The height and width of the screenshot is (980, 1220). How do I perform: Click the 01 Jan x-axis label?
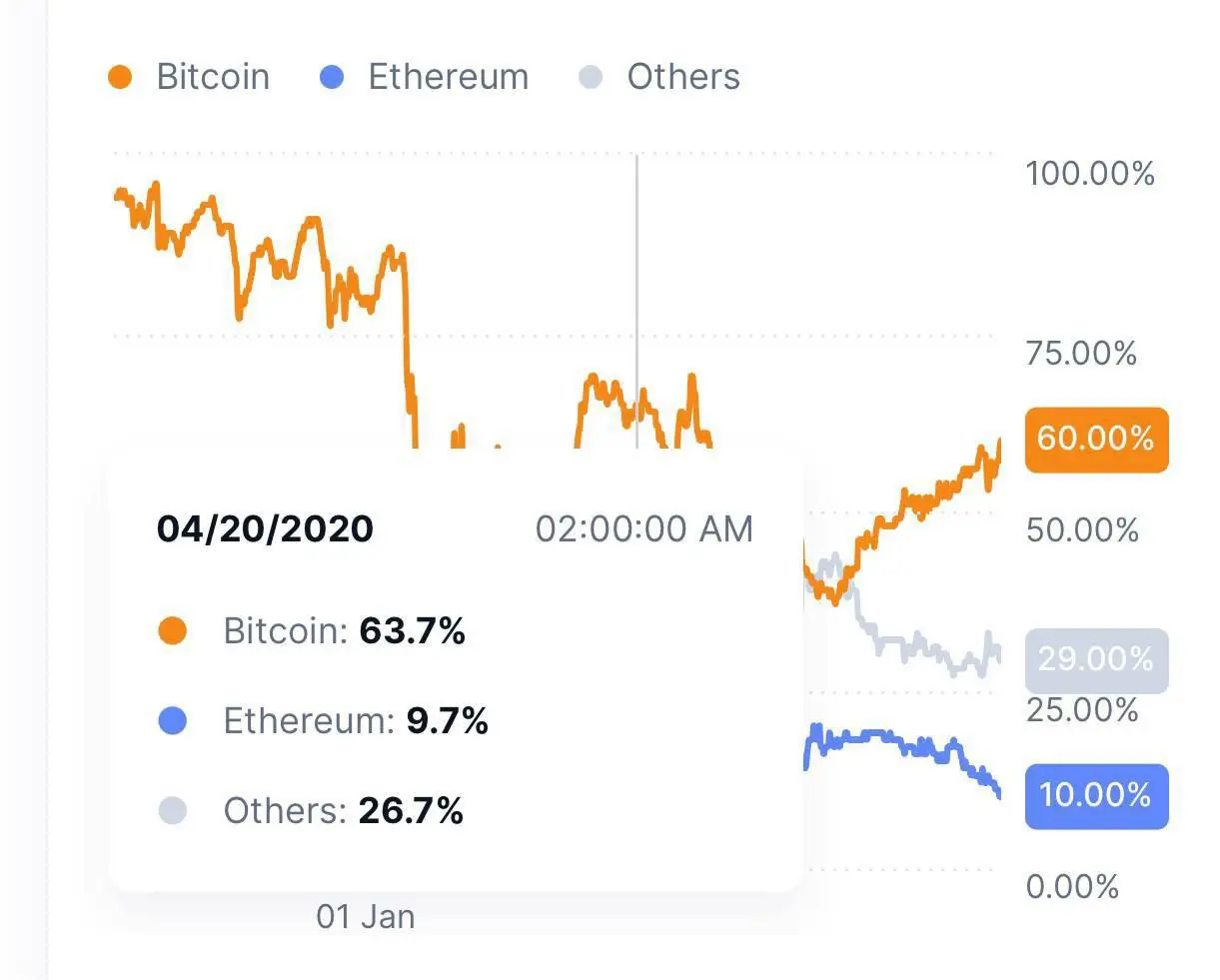[366, 916]
